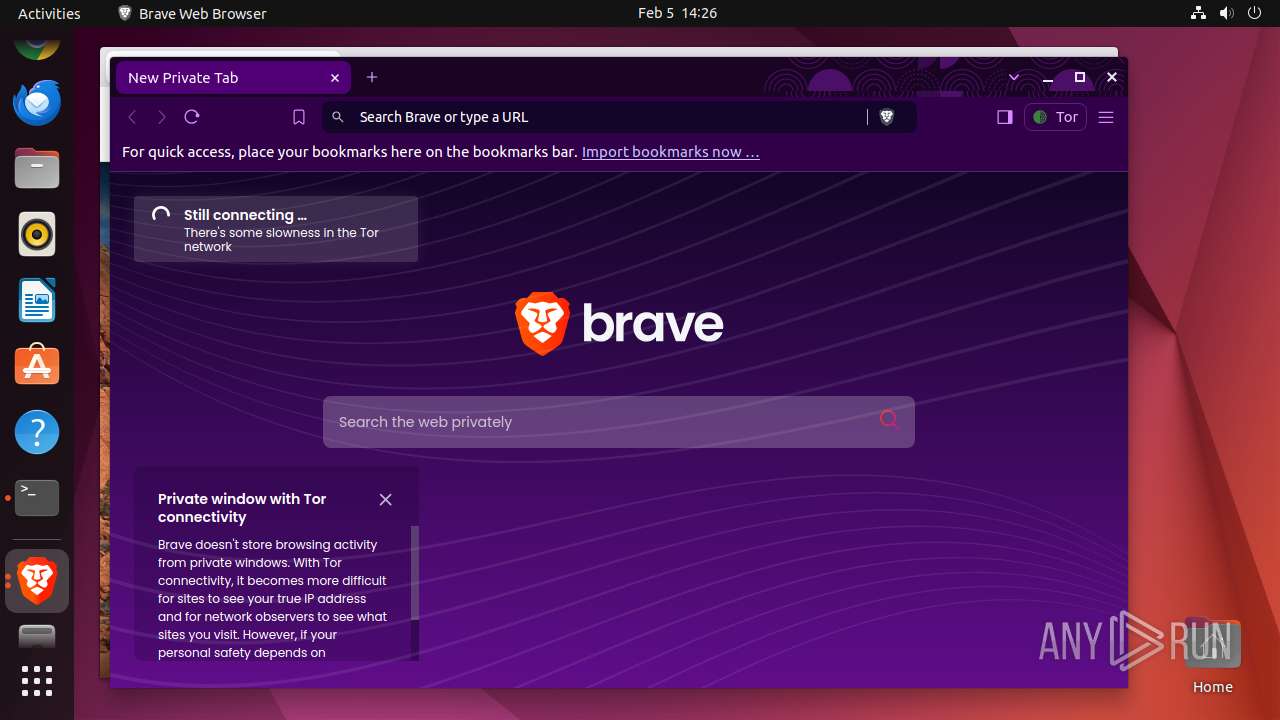
Task: Open Terminal from the dock
Action: pos(37,497)
